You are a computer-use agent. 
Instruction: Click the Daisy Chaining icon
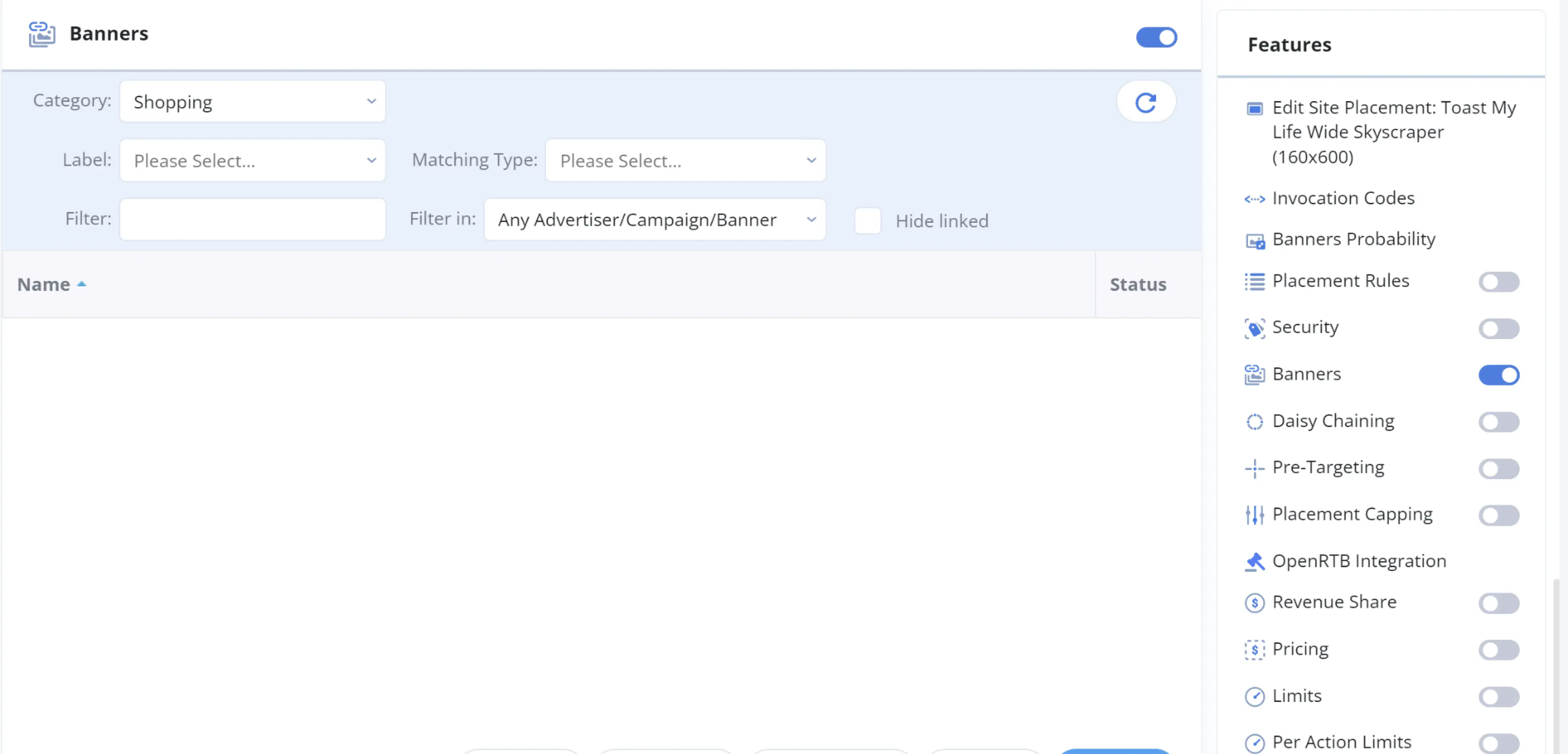pyautogui.click(x=1254, y=422)
